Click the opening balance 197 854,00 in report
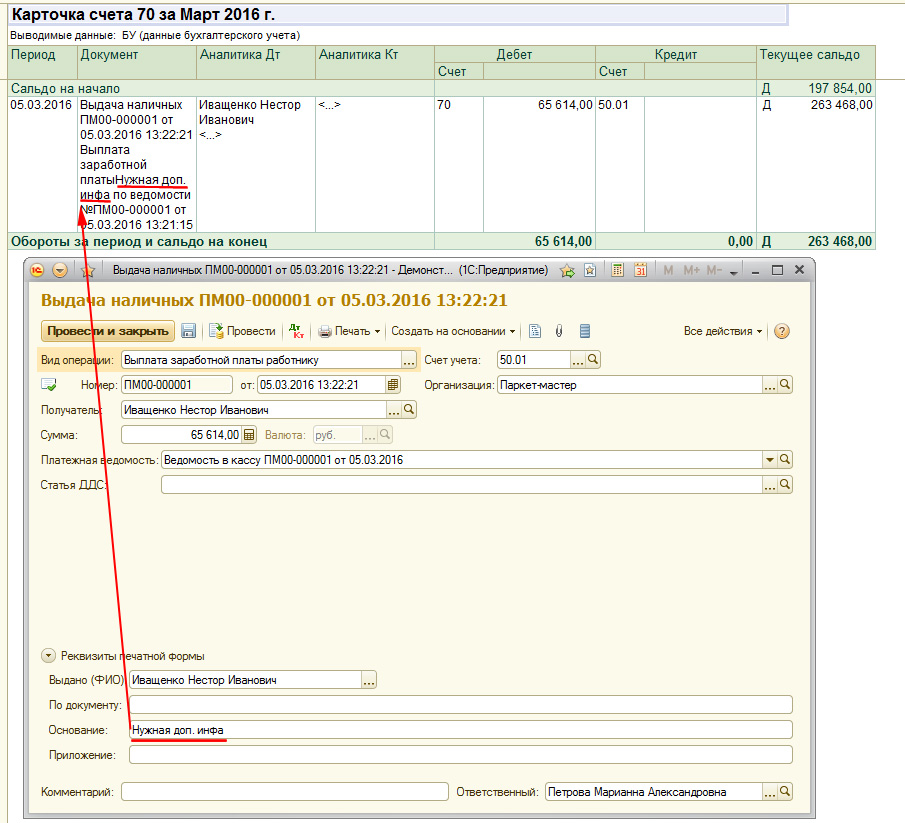The height and width of the screenshot is (823, 905). point(840,88)
